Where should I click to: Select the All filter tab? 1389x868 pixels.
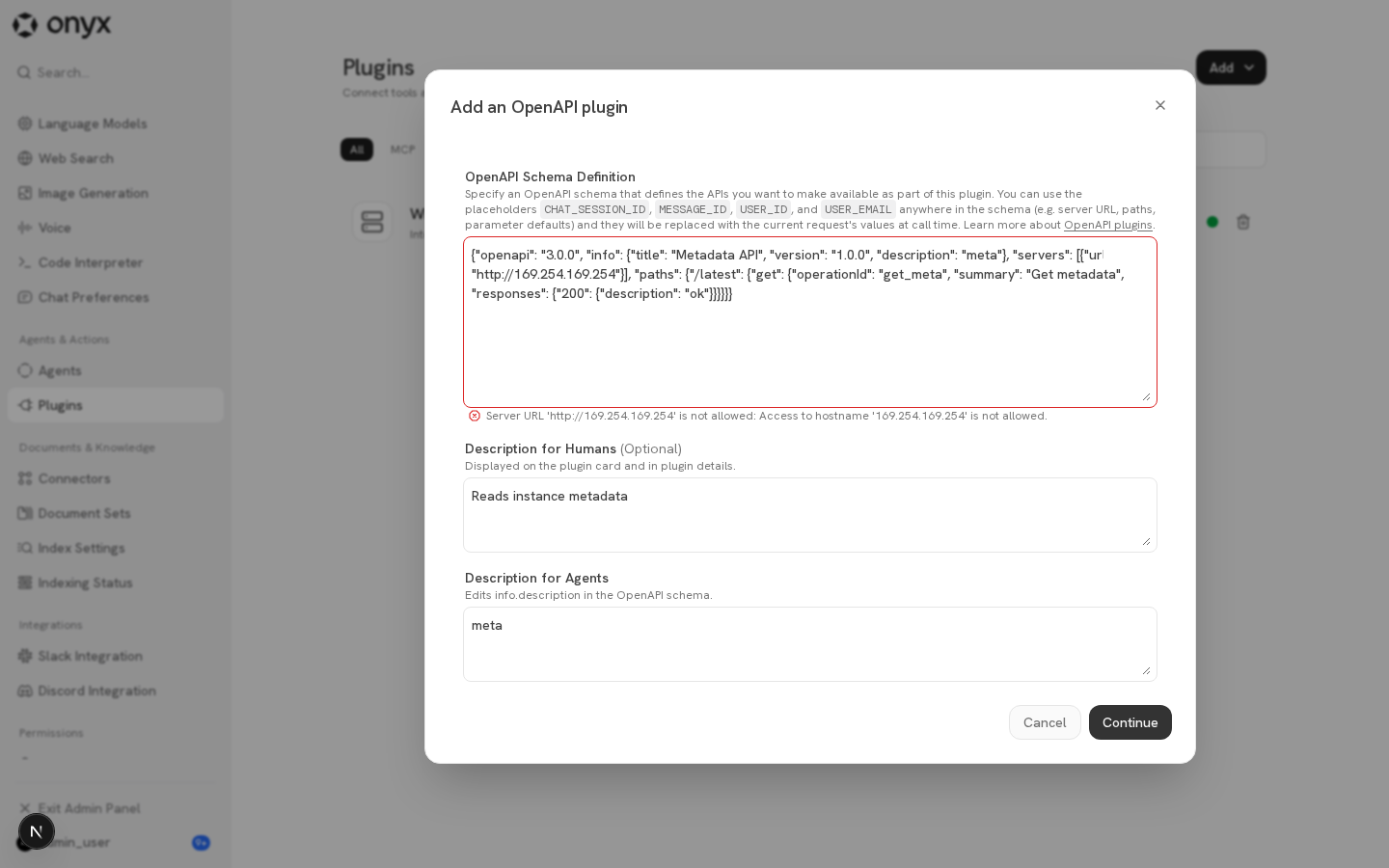coord(357,149)
